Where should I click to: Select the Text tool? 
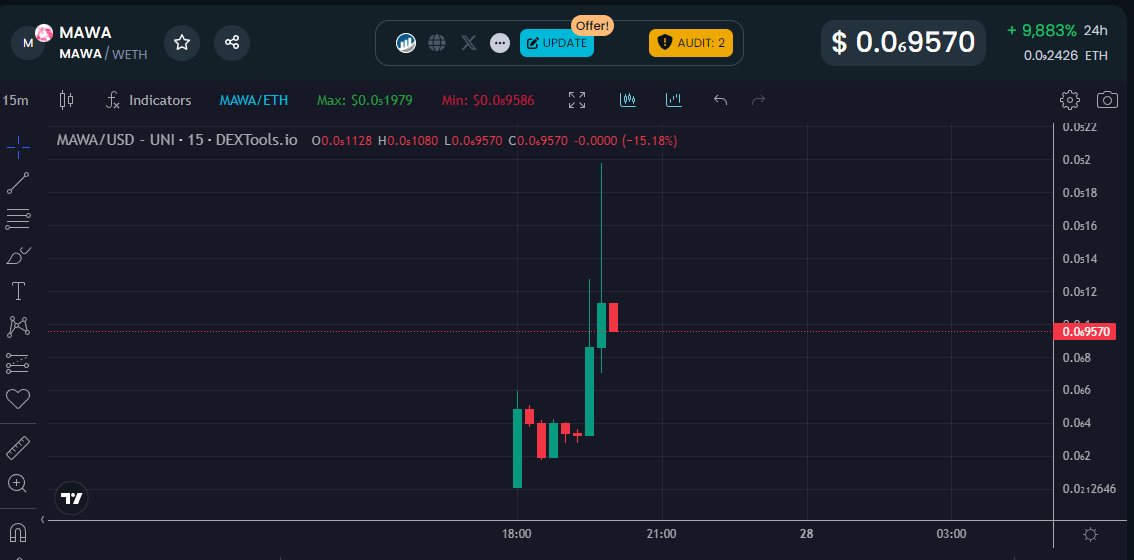point(18,292)
